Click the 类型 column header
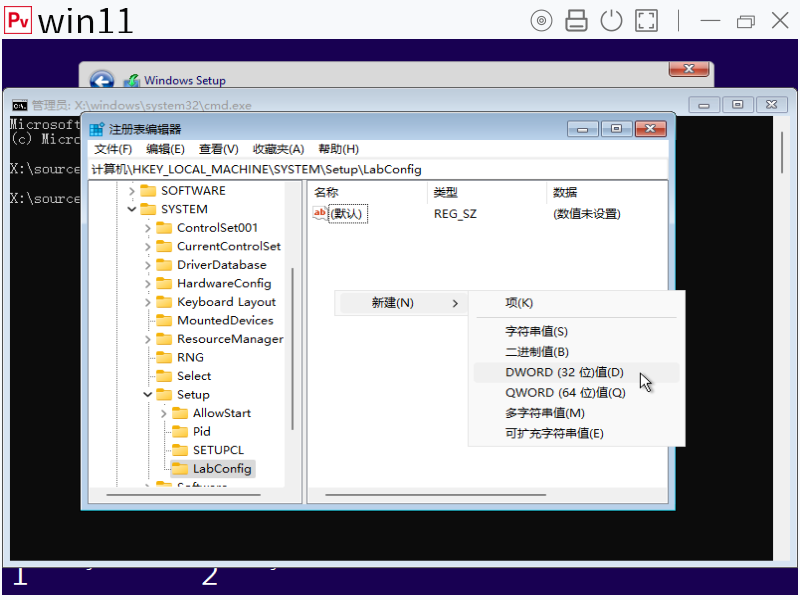800x600 pixels. click(486, 192)
